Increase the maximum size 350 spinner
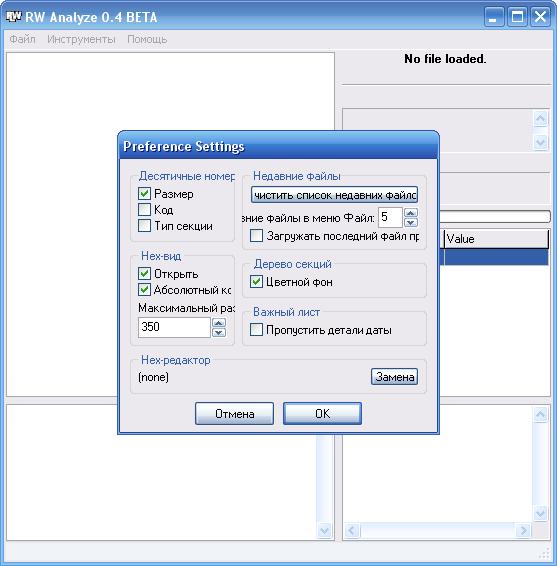This screenshot has height=566, width=557. click(219, 322)
